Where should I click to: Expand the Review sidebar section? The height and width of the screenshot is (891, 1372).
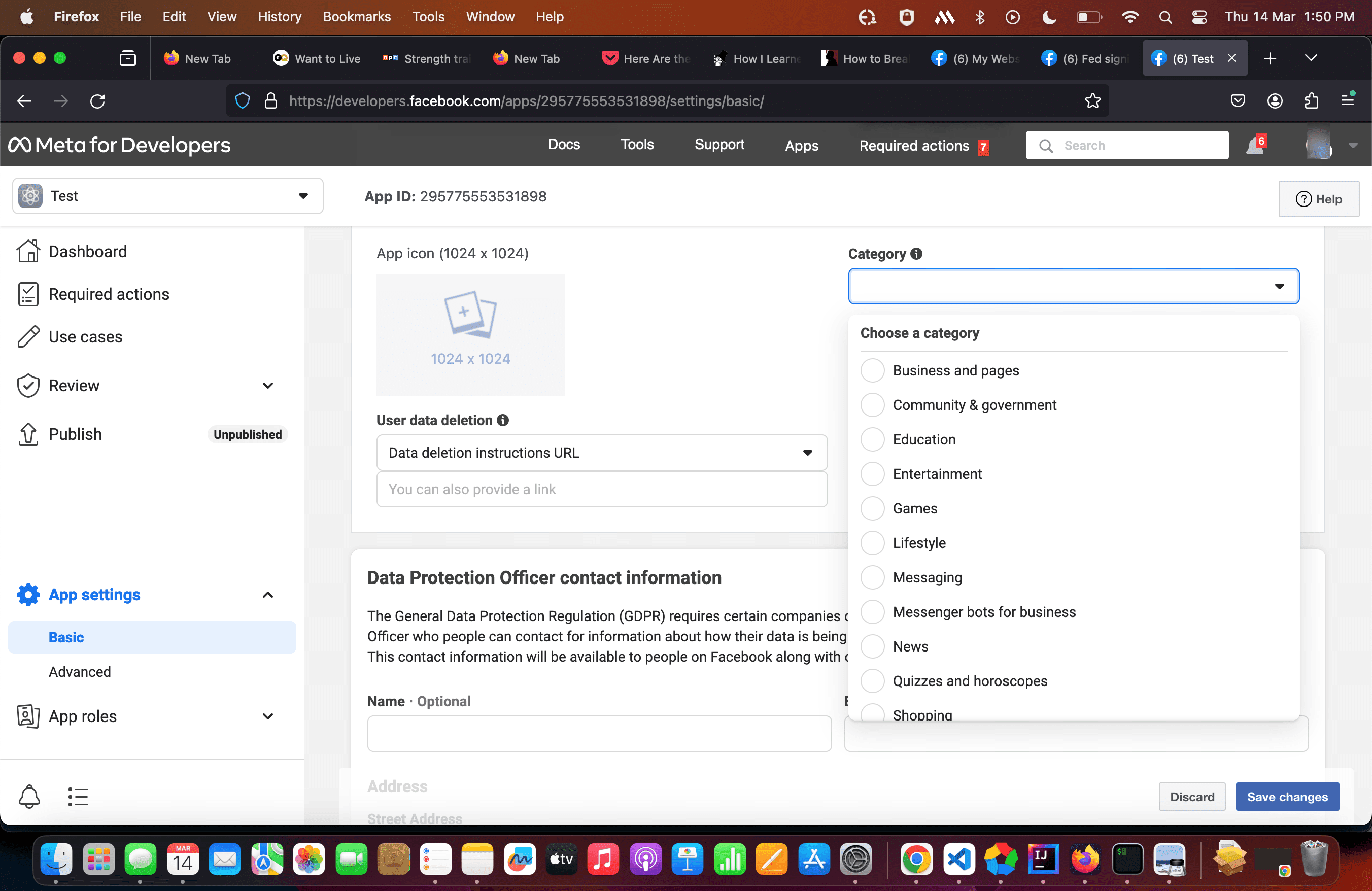[x=267, y=386]
